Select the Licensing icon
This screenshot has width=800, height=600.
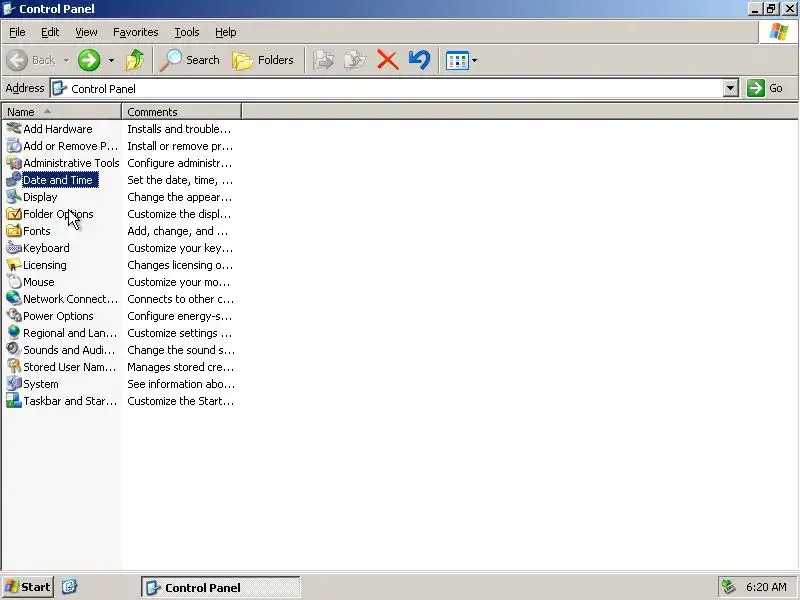14,265
